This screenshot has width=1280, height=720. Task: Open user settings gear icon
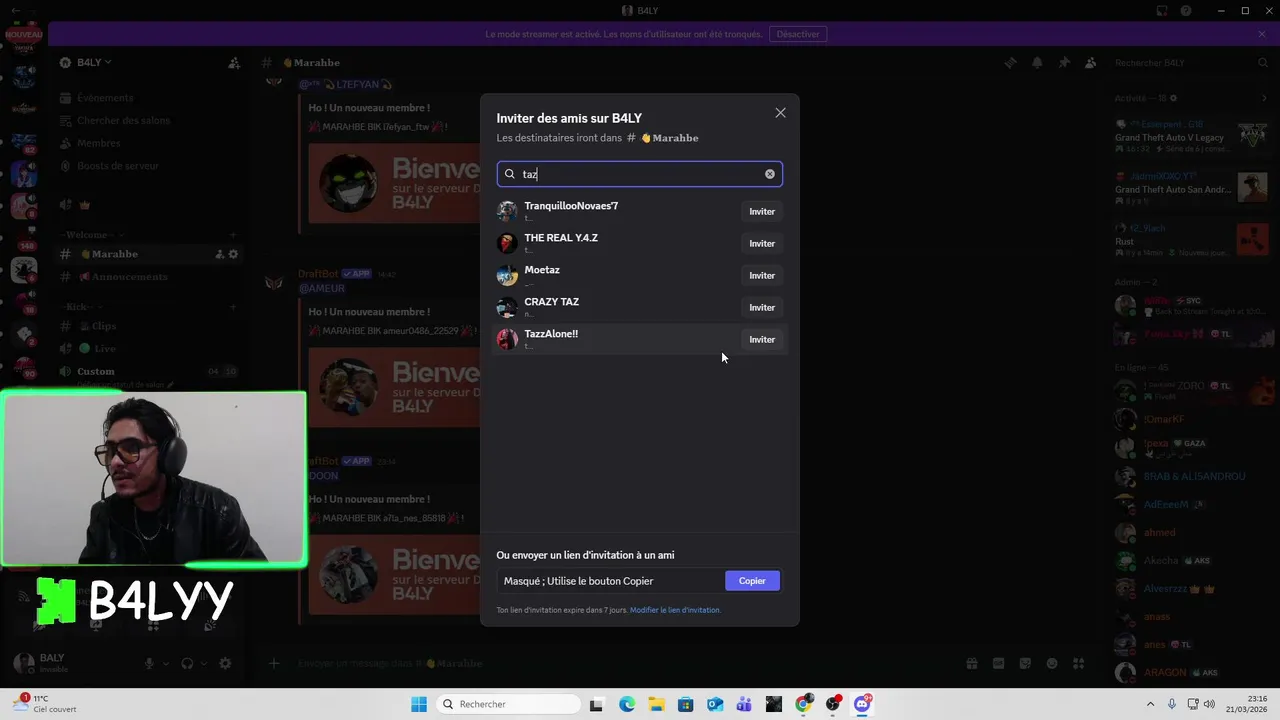[x=225, y=663]
